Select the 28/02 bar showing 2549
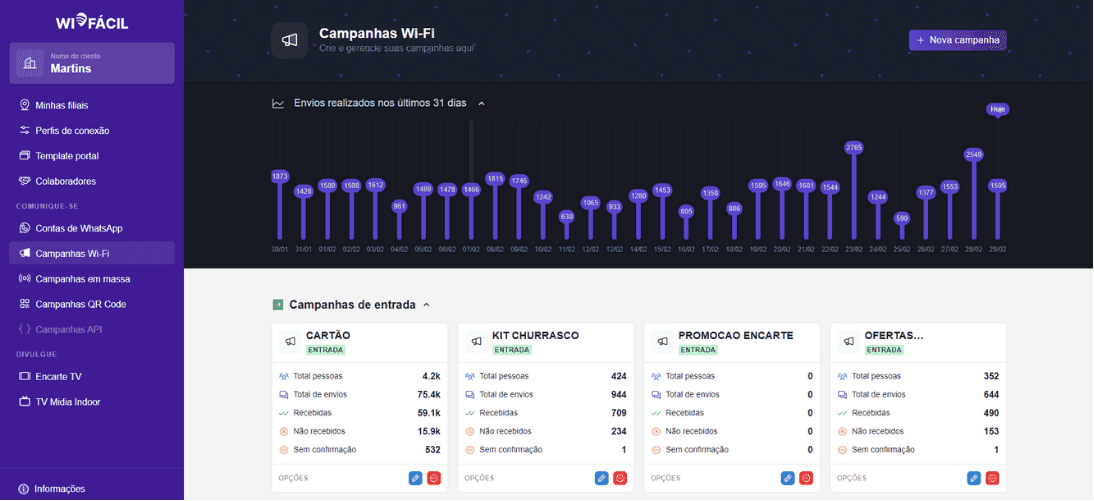 974,195
